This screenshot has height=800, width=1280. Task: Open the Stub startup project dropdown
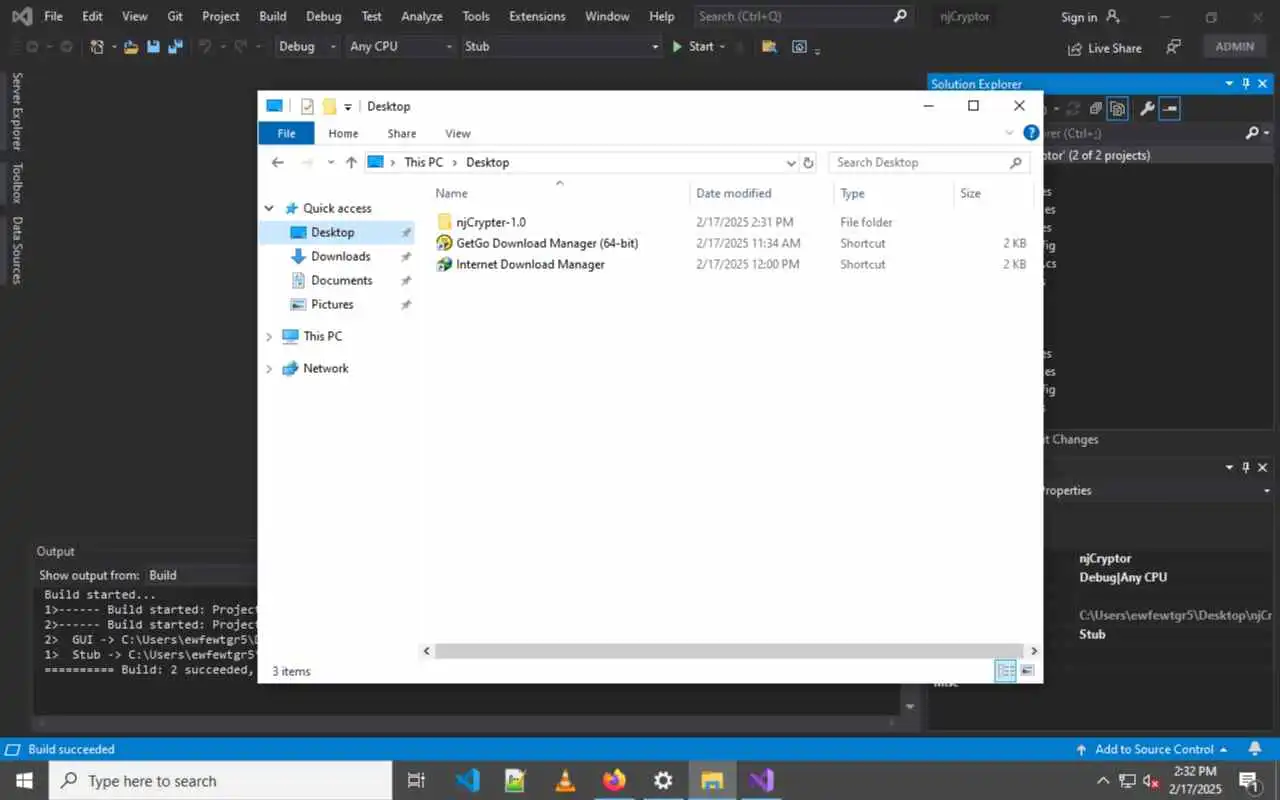coord(562,46)
